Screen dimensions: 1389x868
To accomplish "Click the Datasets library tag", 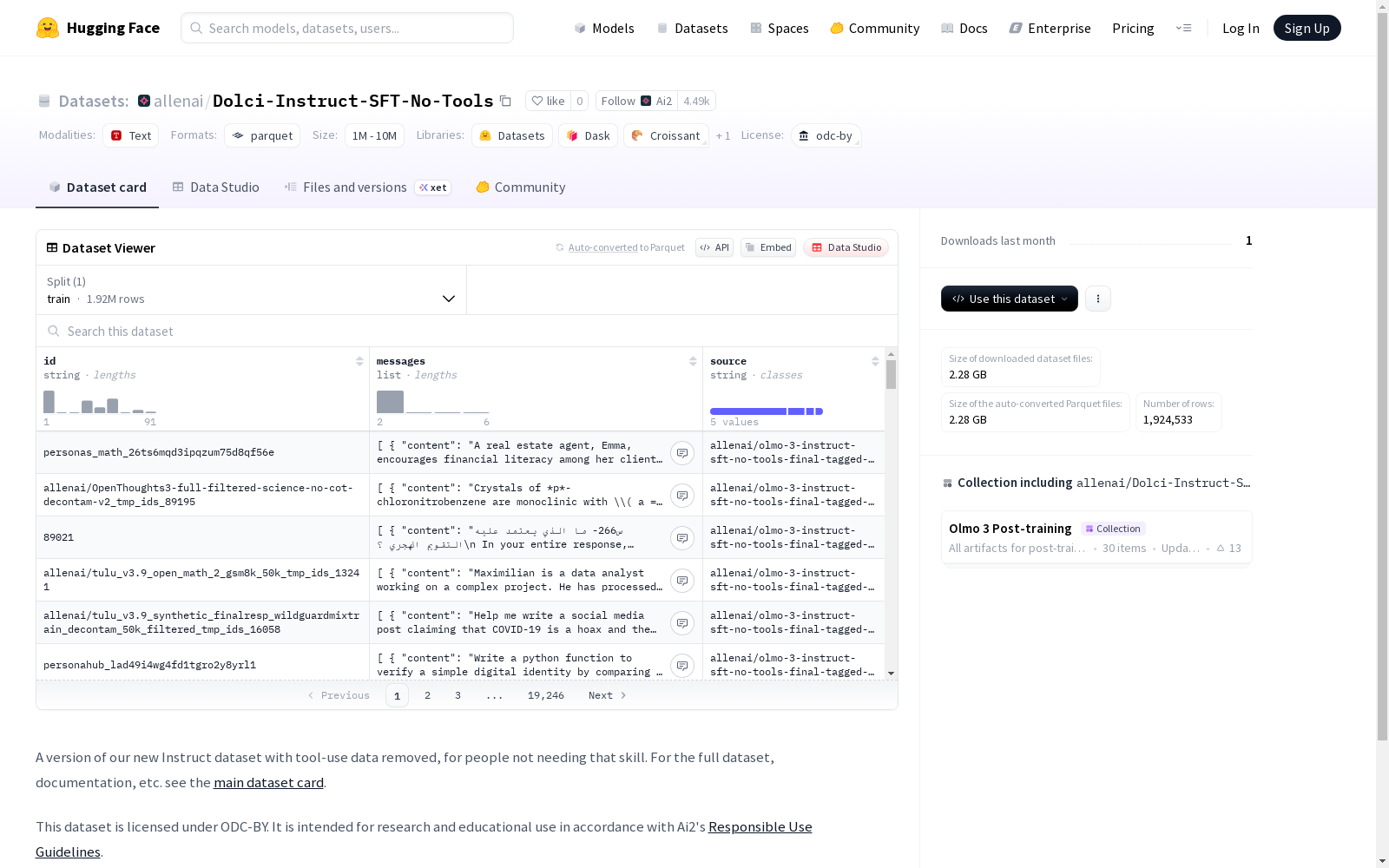I will (x=512, y=135).
